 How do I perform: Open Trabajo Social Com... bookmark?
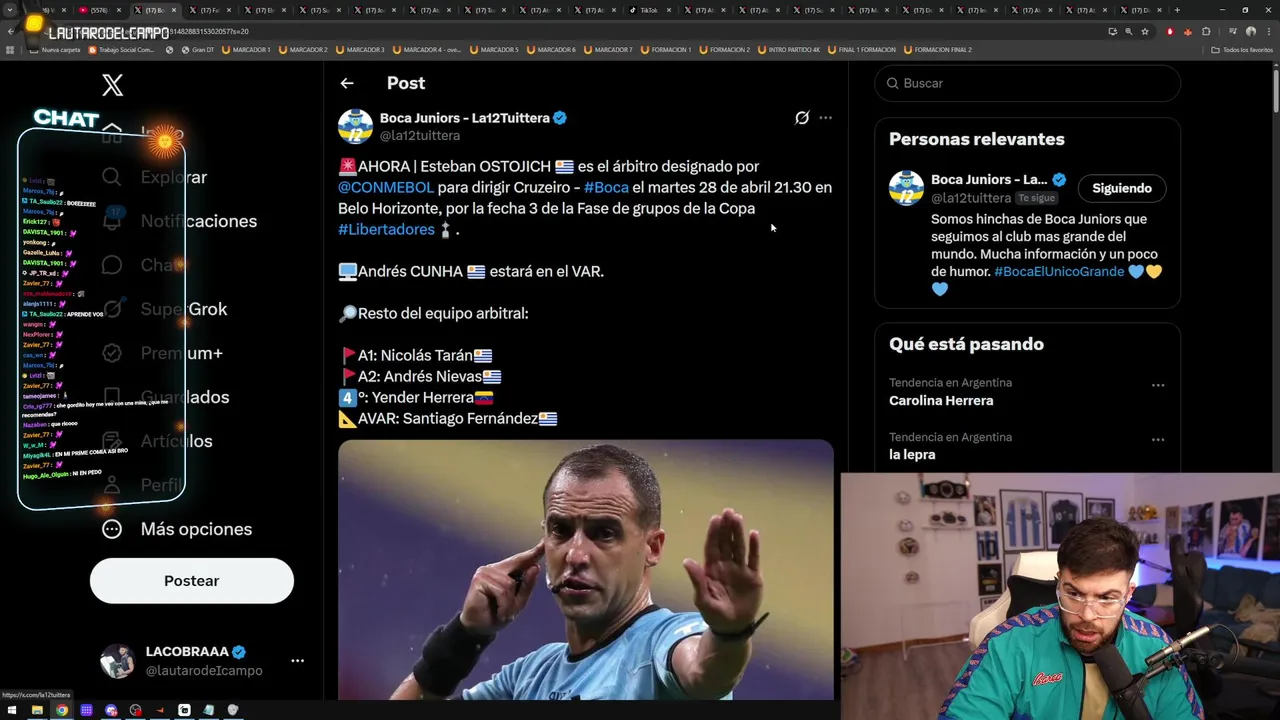122,49
